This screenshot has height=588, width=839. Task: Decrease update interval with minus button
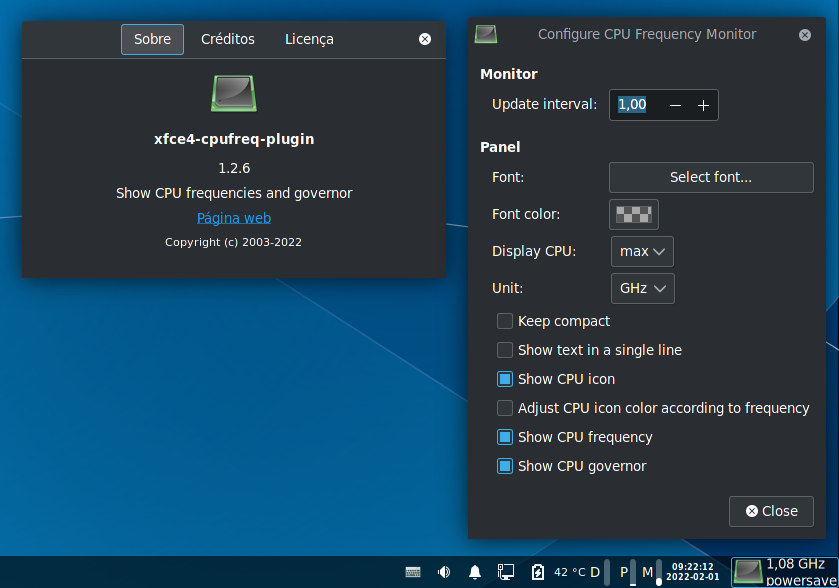(675, 105)
